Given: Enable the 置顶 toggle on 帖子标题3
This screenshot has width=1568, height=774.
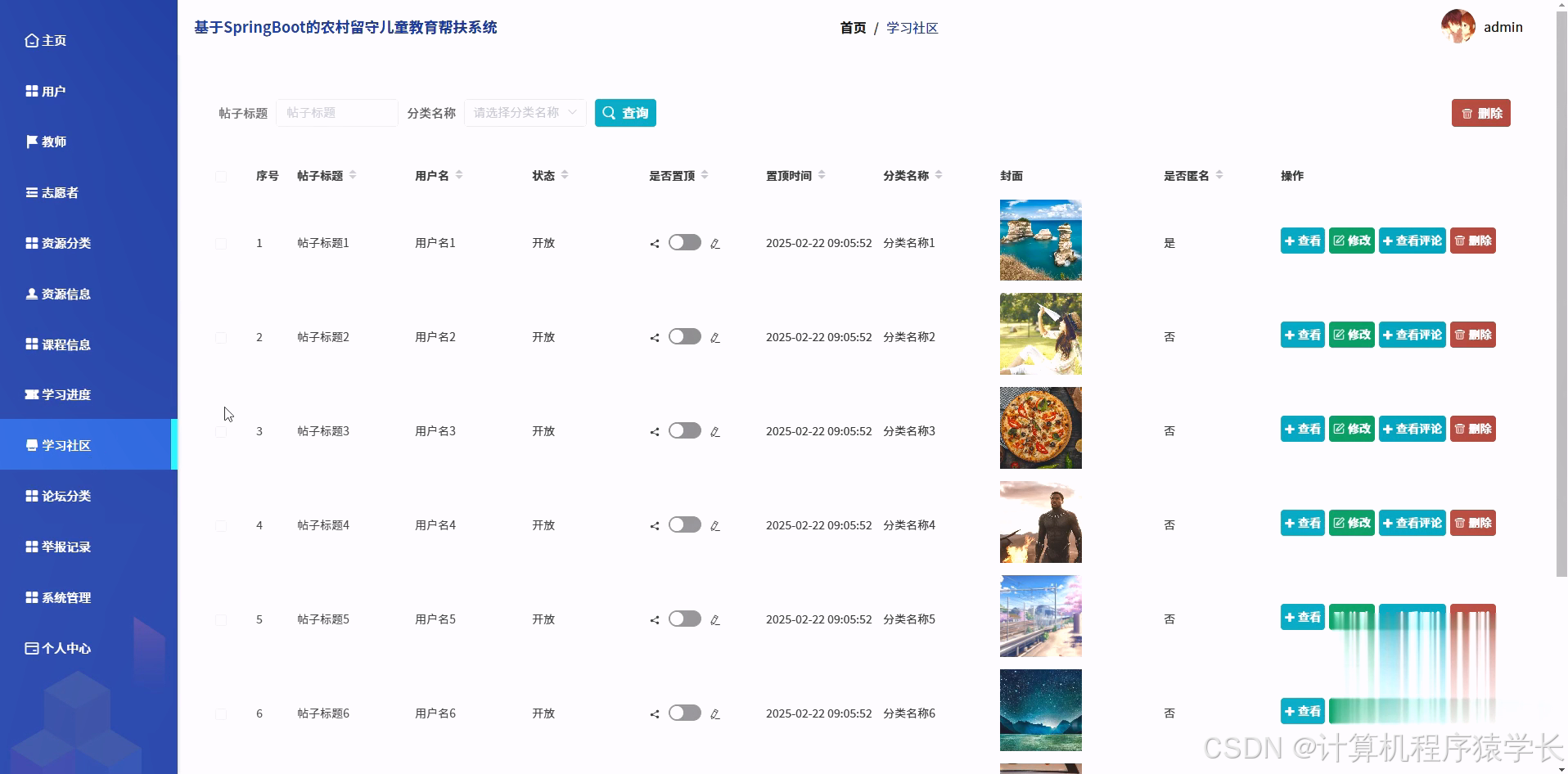Looking at the screenshot, I should [x=684, y=430].
